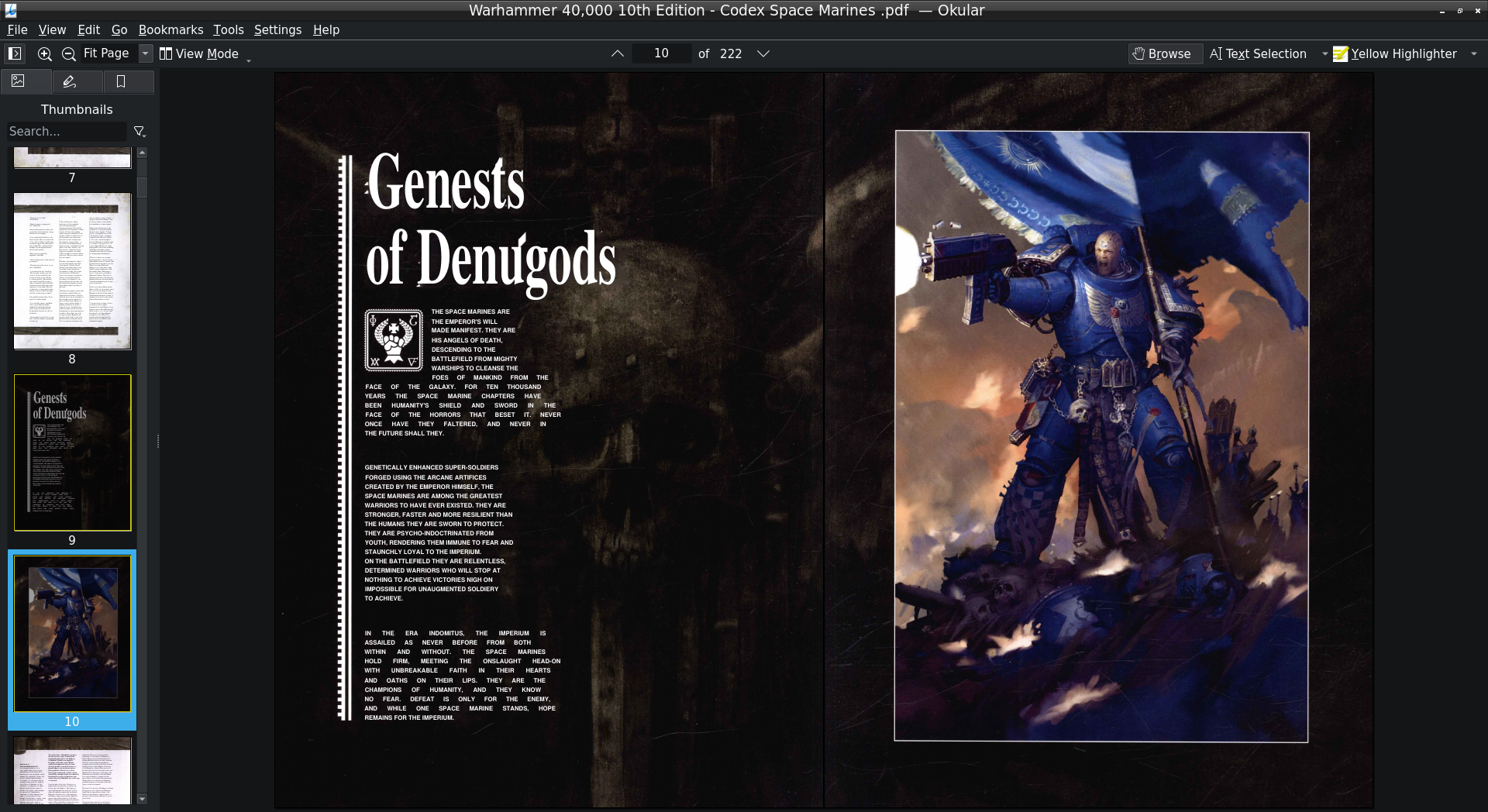The width and height of the screenshot is (1488, 812).
Task: Select page 9 thumbnail
Action: click(72, 452)
